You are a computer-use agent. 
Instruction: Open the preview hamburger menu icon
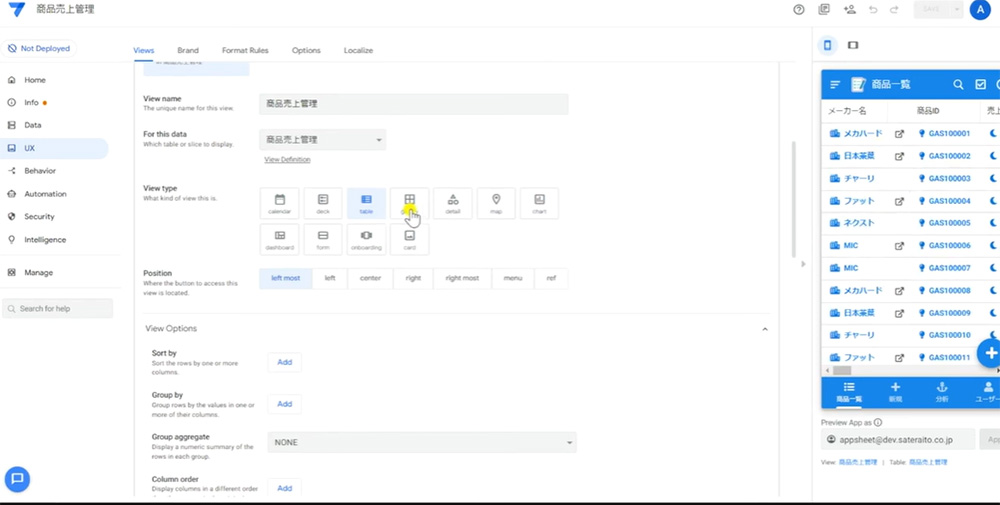coord(835,84)
